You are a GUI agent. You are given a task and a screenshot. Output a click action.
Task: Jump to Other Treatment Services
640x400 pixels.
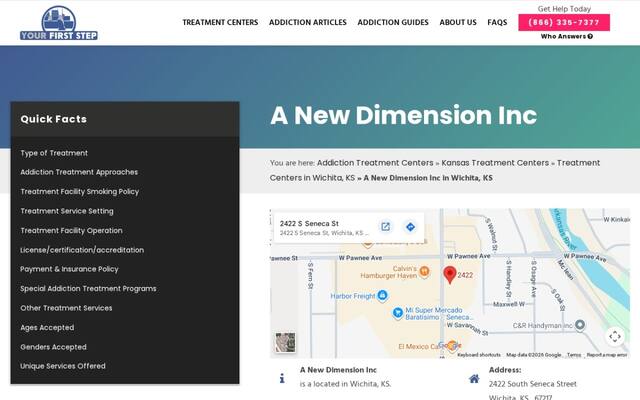point(66,308)
